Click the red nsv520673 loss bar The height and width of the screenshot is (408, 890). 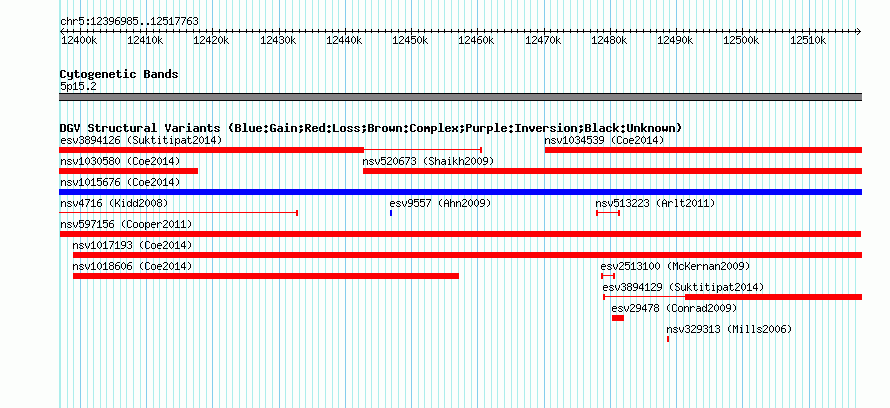612,171
